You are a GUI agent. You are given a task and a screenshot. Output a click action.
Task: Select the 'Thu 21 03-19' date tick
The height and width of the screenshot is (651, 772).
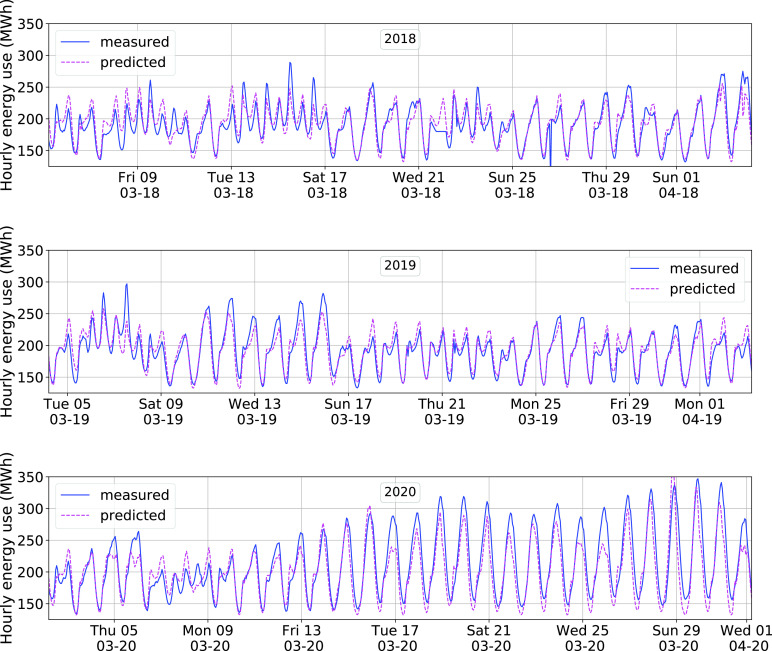(442, 411)
